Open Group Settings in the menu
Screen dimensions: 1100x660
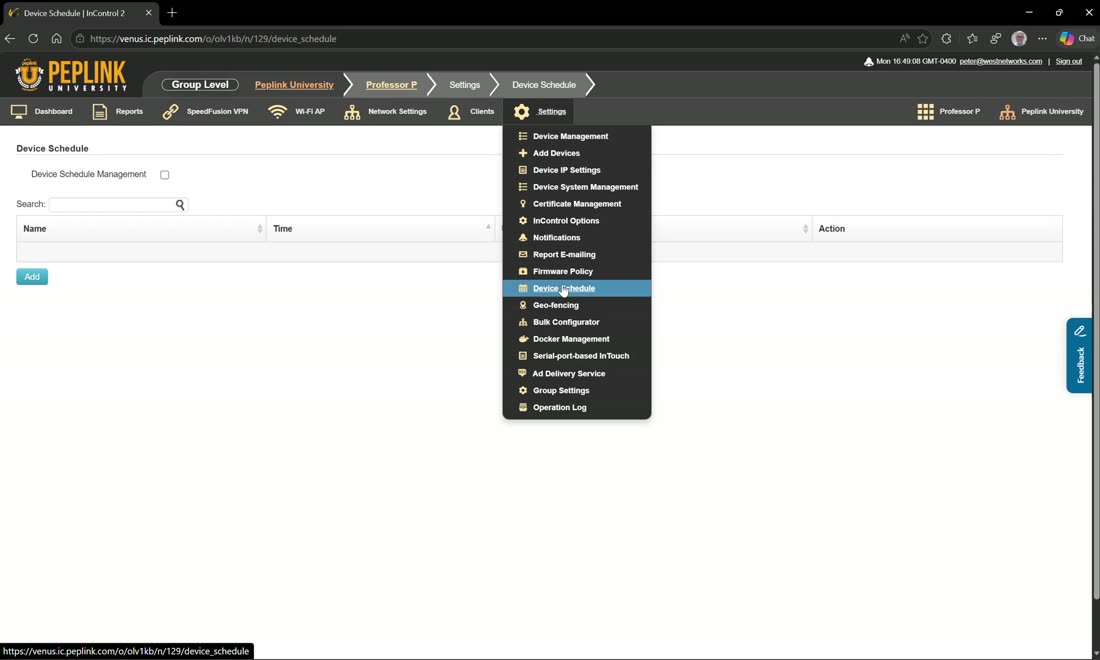click(561, 391)
